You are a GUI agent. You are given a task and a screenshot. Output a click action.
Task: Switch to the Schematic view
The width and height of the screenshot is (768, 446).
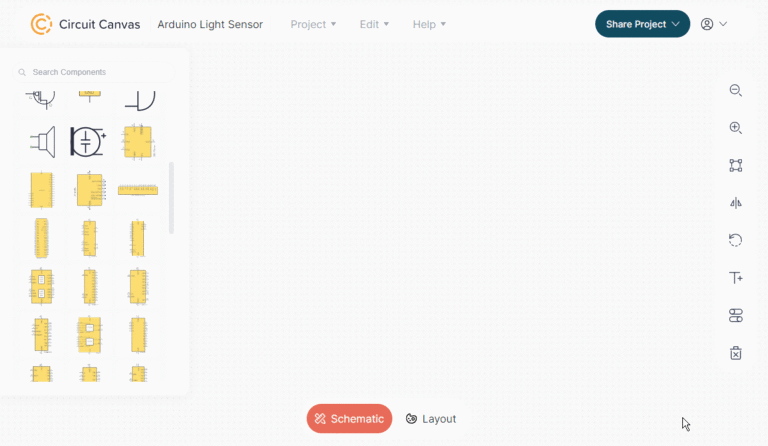[349, 419]
